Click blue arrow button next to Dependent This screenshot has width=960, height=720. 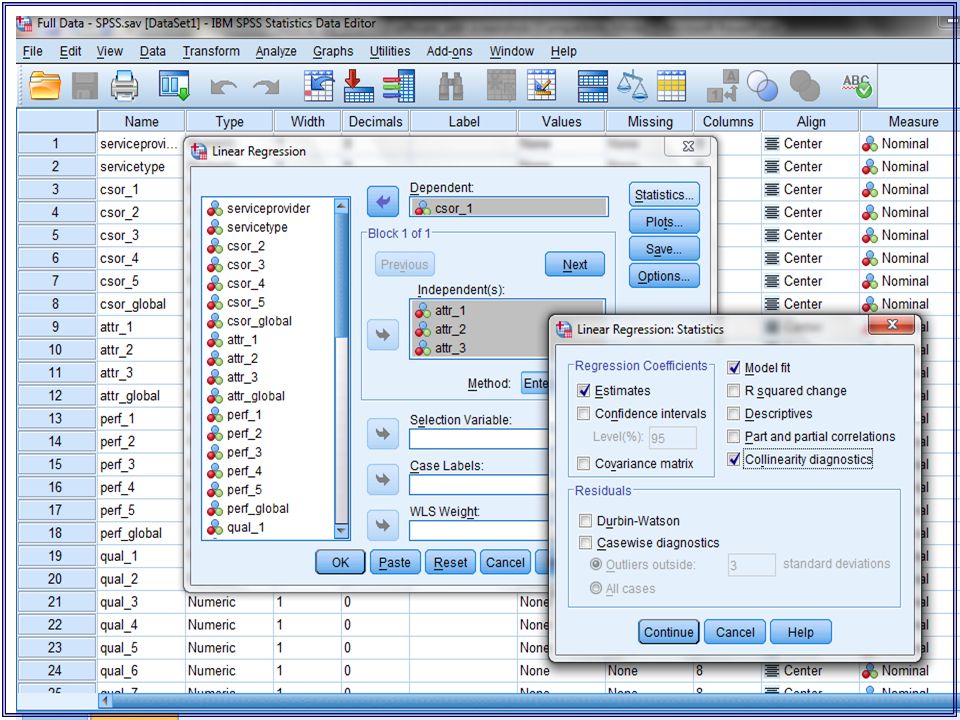[x=383, y=201]
